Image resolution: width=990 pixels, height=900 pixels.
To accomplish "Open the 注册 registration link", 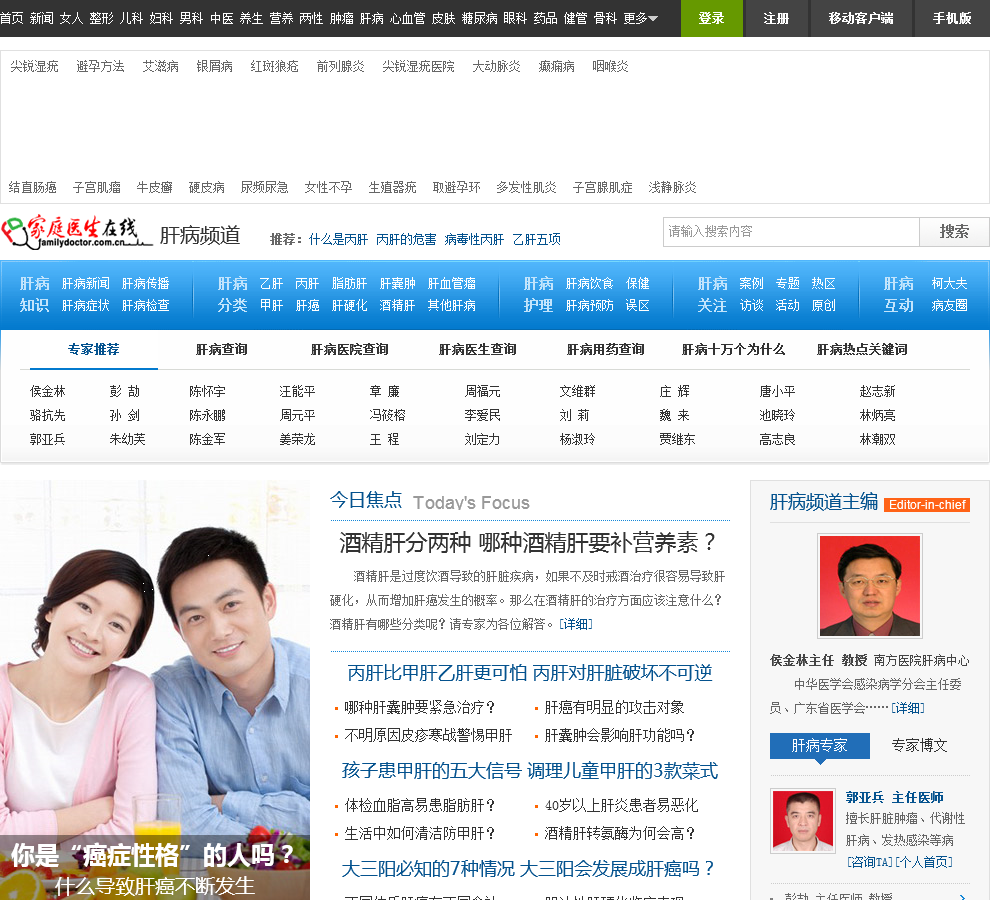I will coord(776,18).
